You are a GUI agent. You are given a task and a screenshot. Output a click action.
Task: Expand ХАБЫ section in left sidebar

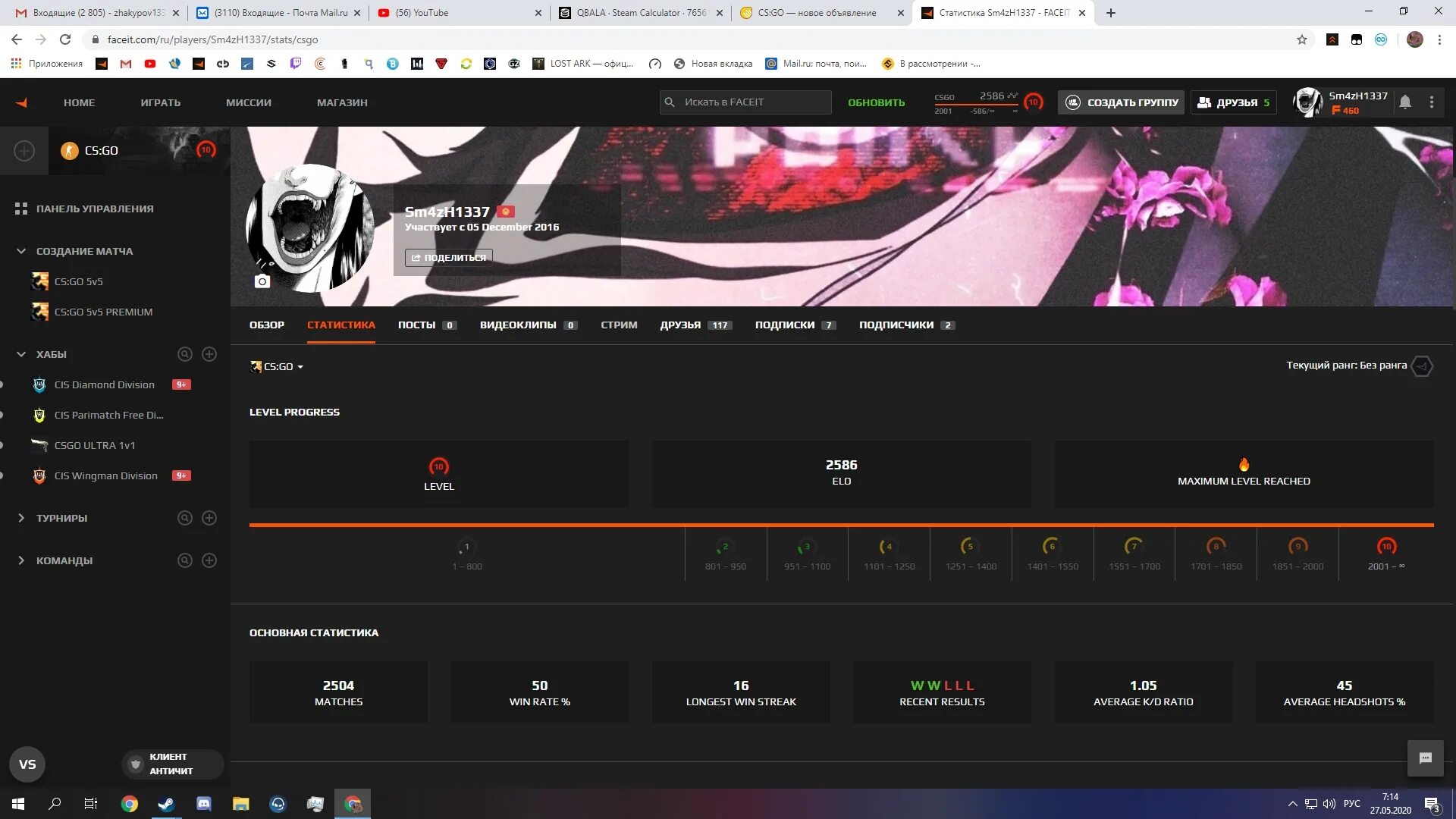coord(23,354)
